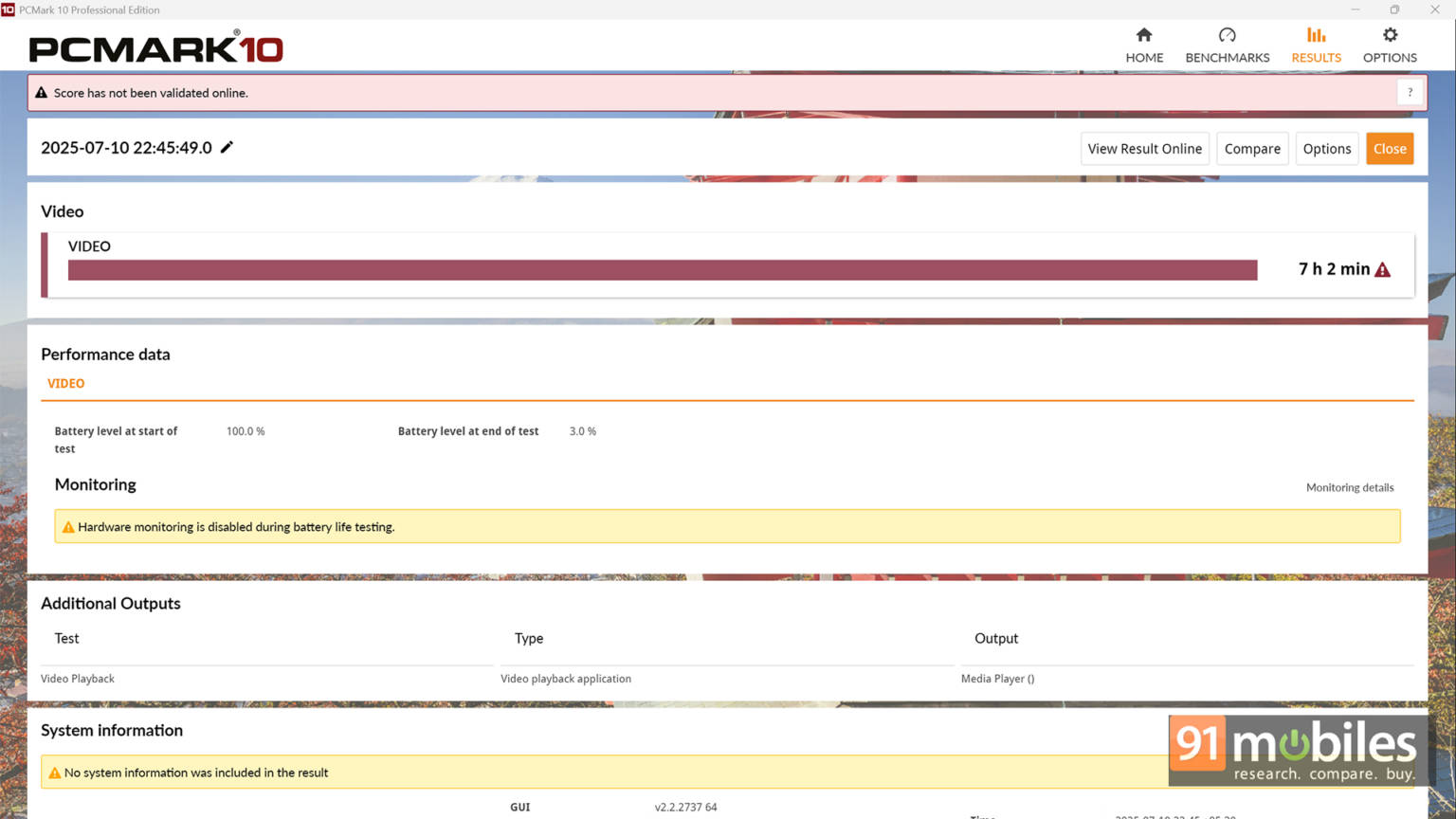
Task: Open the RESULTS menu label
Action: [x=1316, y=58]
